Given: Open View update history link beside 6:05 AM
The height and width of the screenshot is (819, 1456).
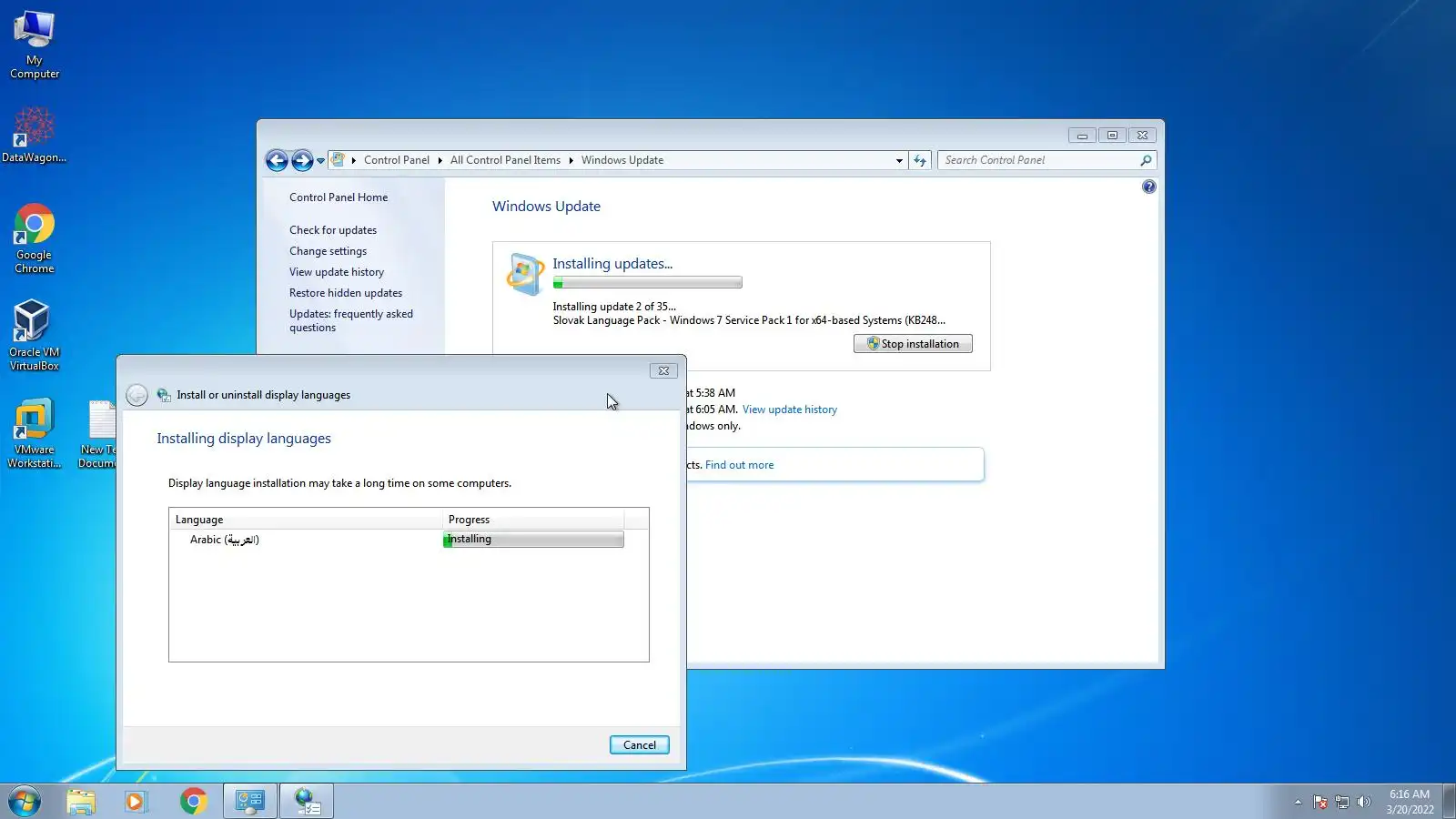Looking at the screenshot, I should coord(790,409).
